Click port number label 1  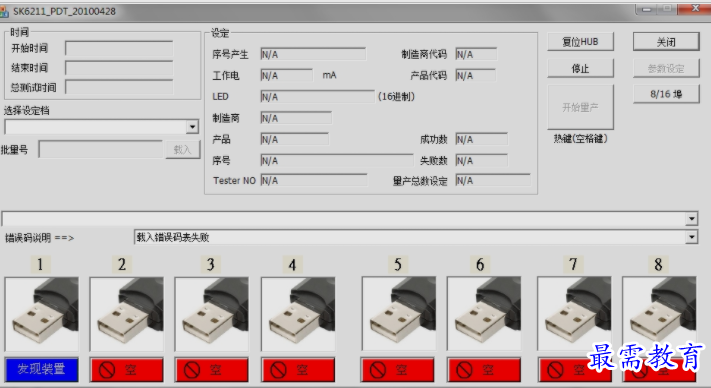tap(41, 264)
